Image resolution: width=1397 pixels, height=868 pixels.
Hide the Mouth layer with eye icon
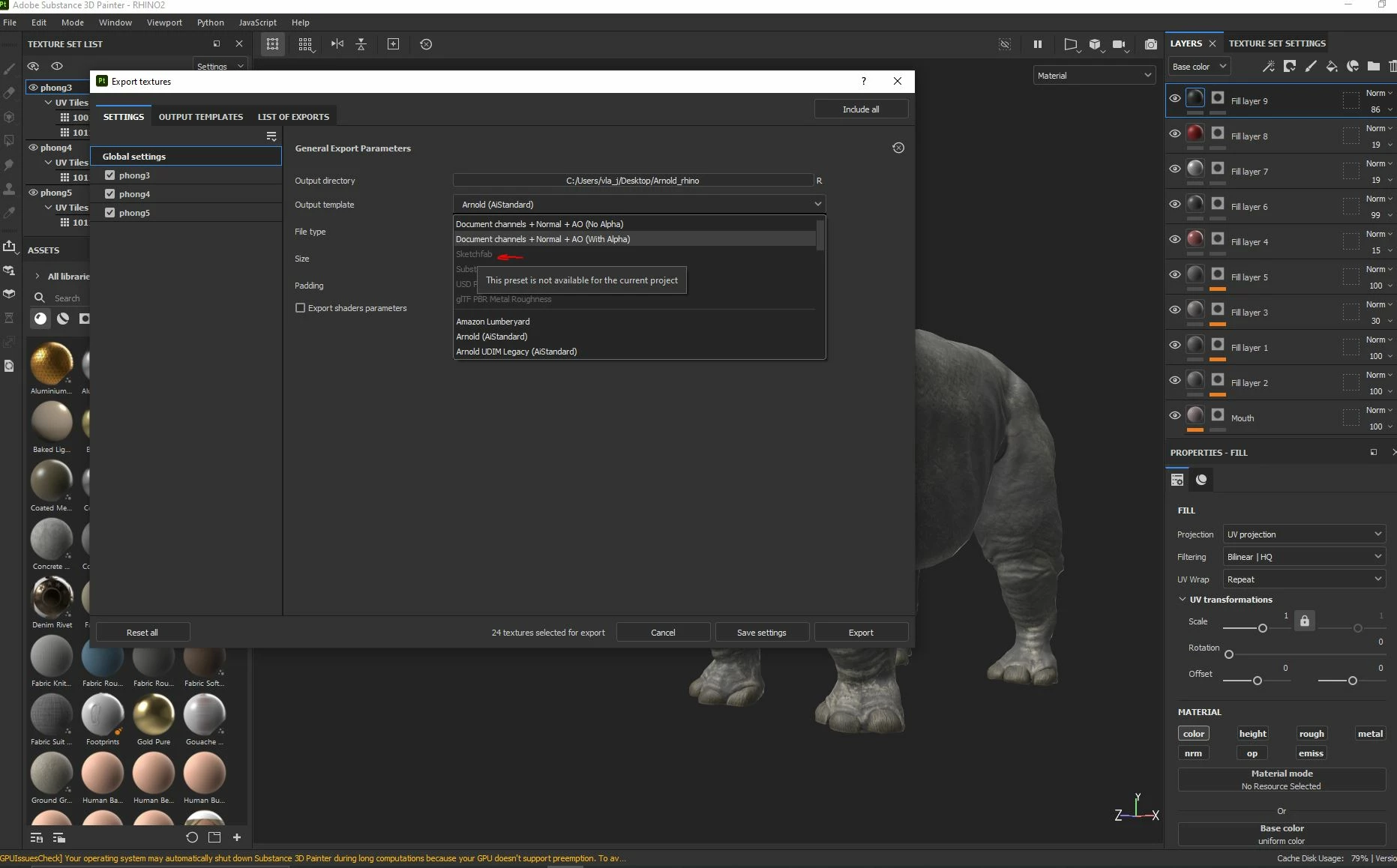1175,415
